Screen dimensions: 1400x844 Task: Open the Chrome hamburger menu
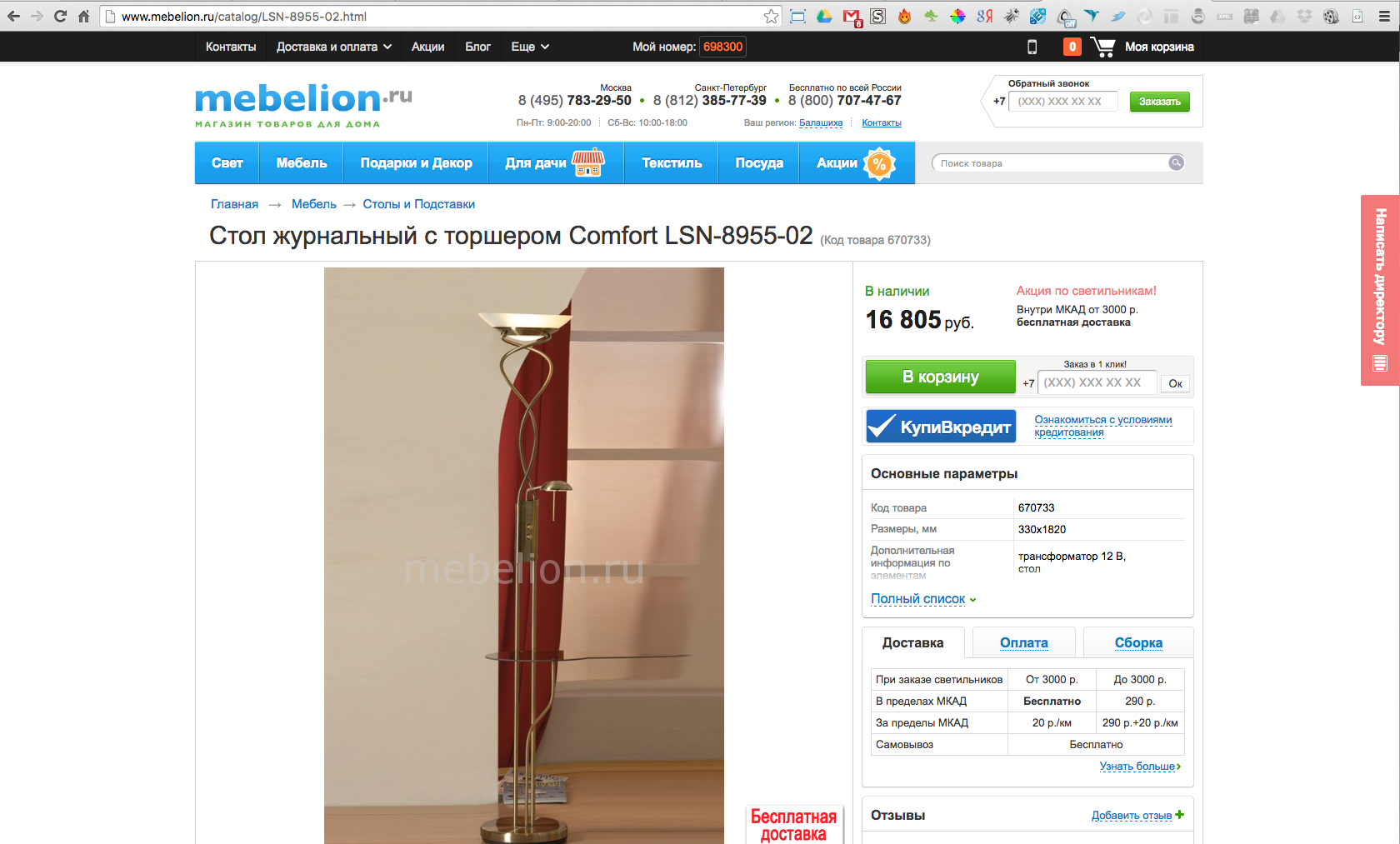click(1384, 16)
